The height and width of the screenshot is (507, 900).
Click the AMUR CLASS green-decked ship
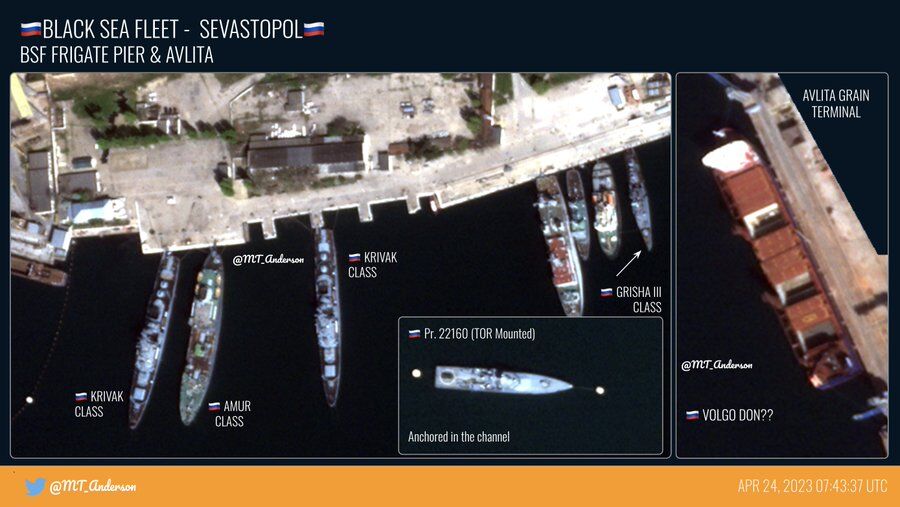[x=202, y=336]
